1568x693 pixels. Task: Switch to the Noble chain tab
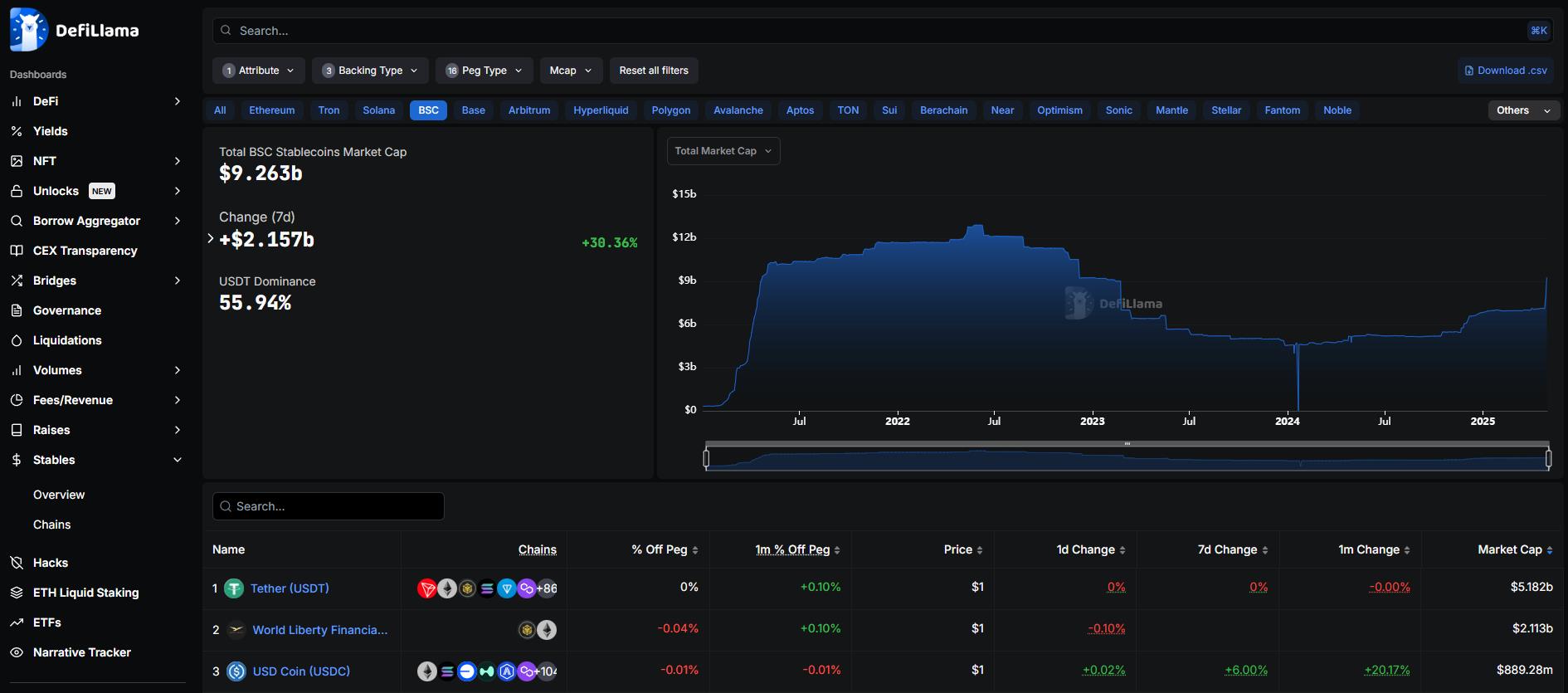pos(1337,110)
